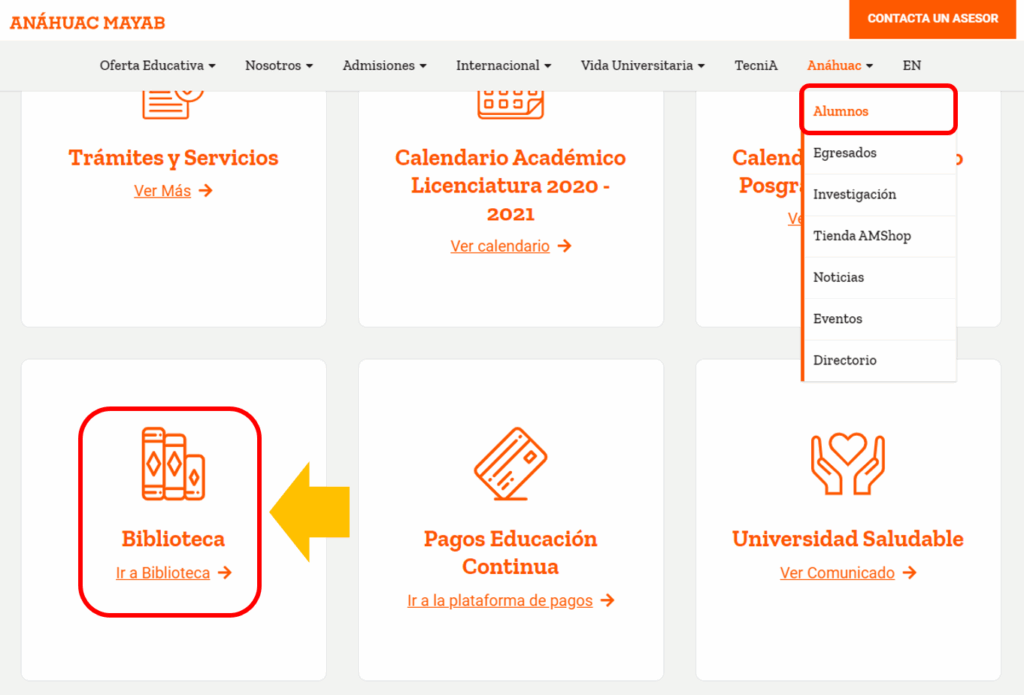Screen dimensions: 1024x695
Task: Click the hands holding heart icon
Action: [x=847, y=463]
